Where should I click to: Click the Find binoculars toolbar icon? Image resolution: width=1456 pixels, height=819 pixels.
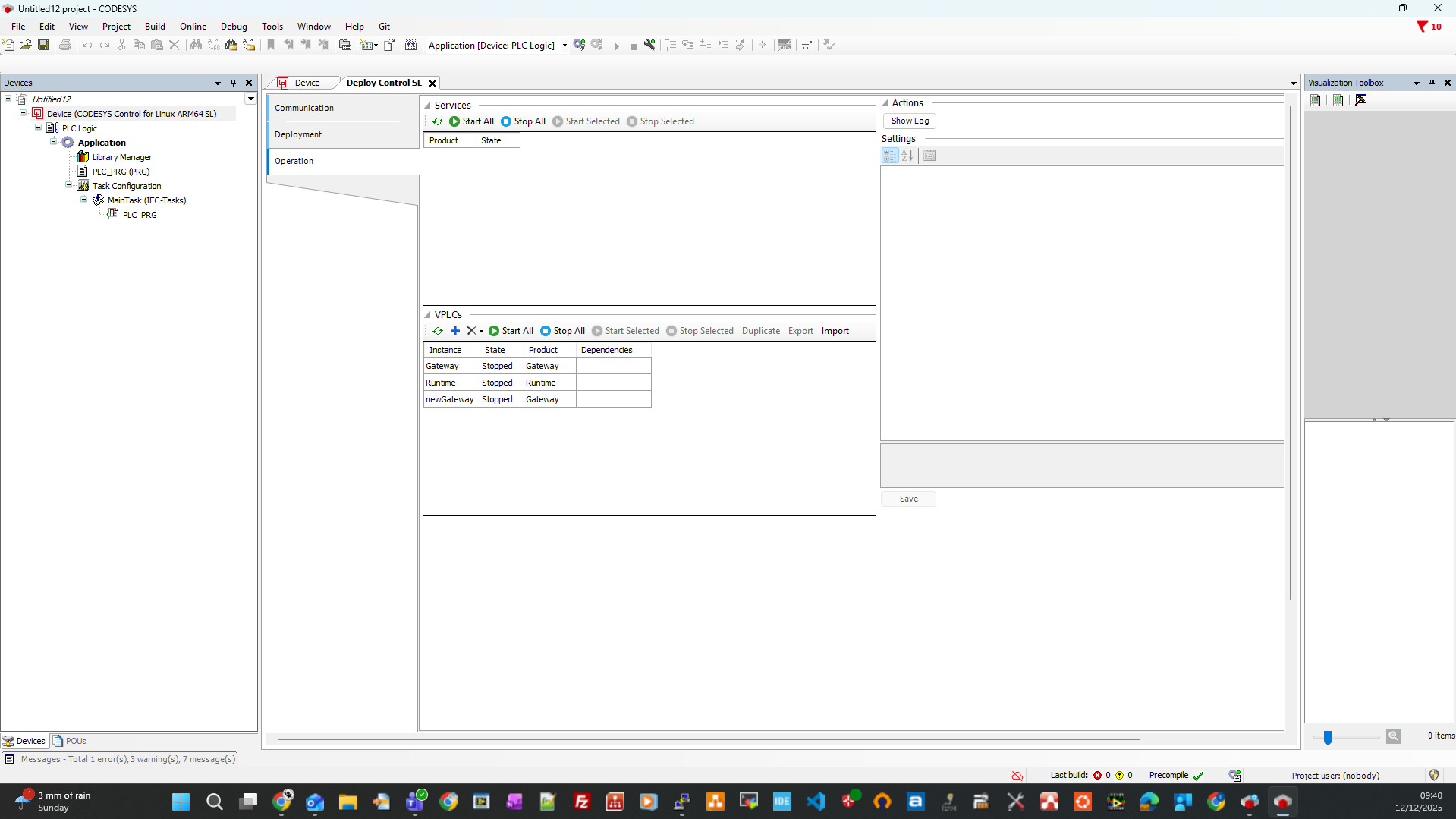pos(196,45)
